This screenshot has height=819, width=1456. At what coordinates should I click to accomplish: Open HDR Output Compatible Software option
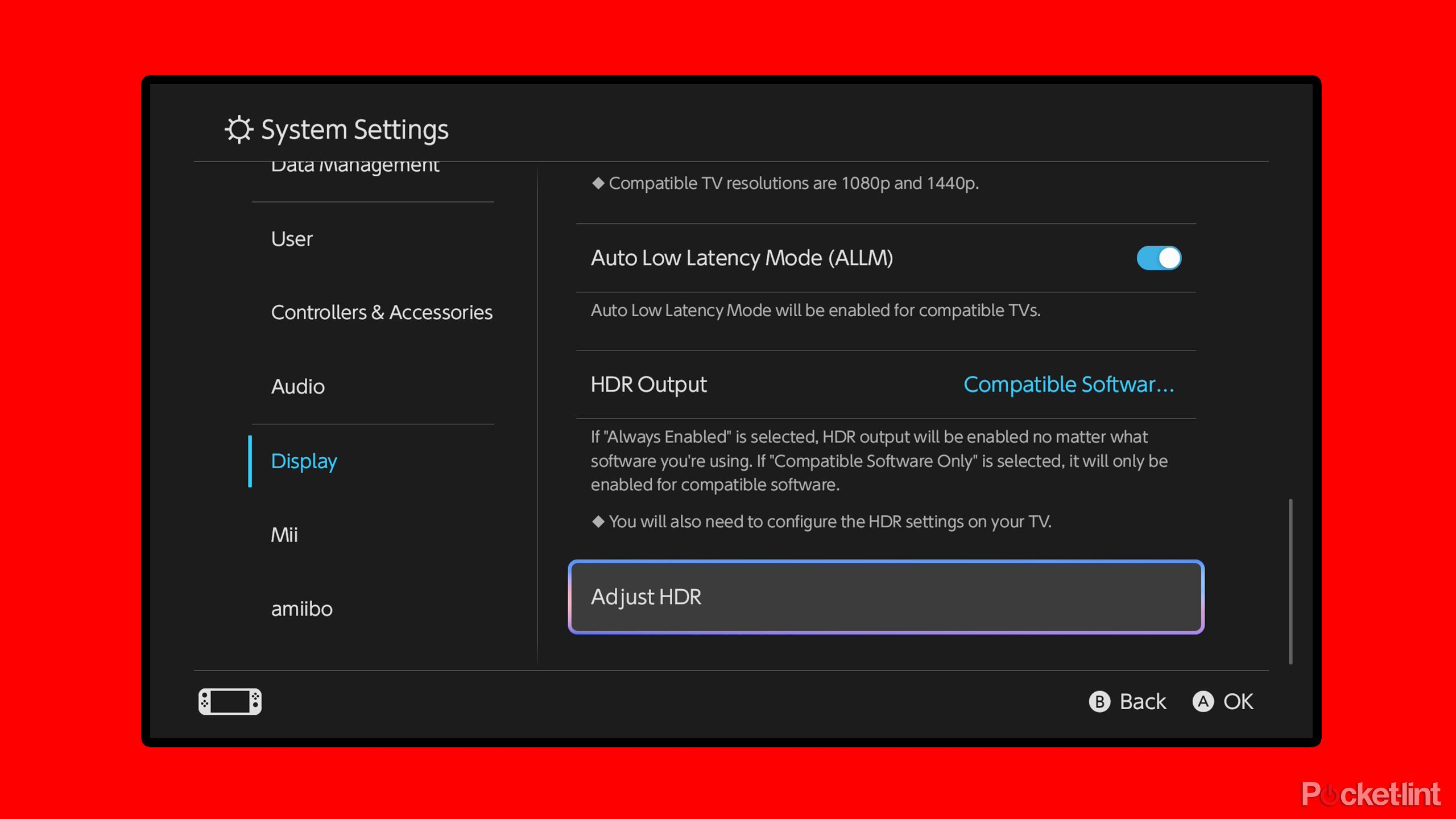[x=1069, y=384]
